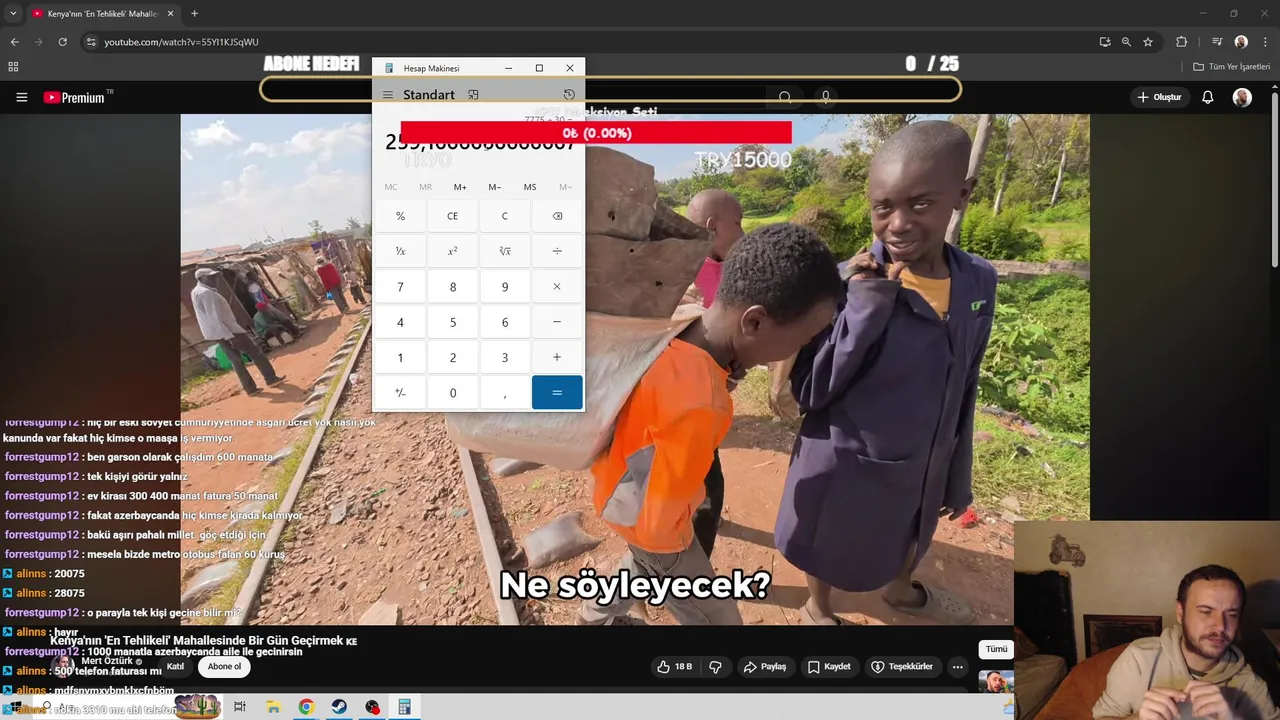Click the decimal comma key
Image resolution: width=1280 pixels, height=720 pixels.
[505, 393]
